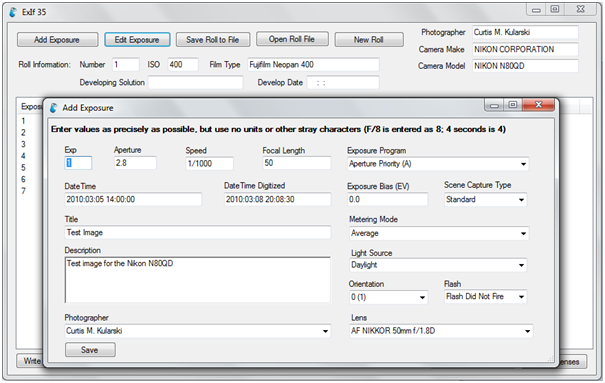Select exposure row 5 in the list
This screenshot has height=383, width=605.
pos(23,168)
